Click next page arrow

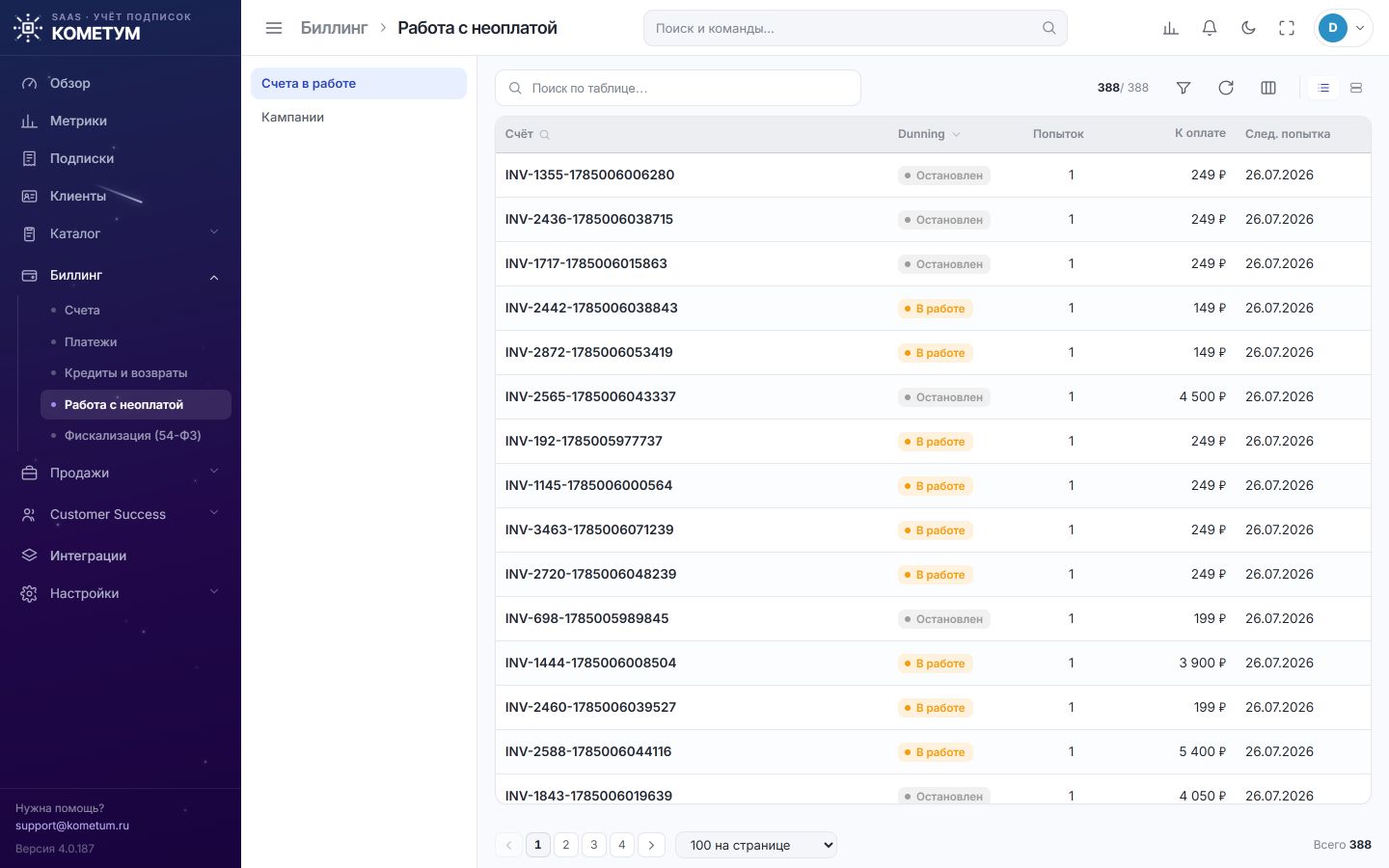tap(652, 845)
